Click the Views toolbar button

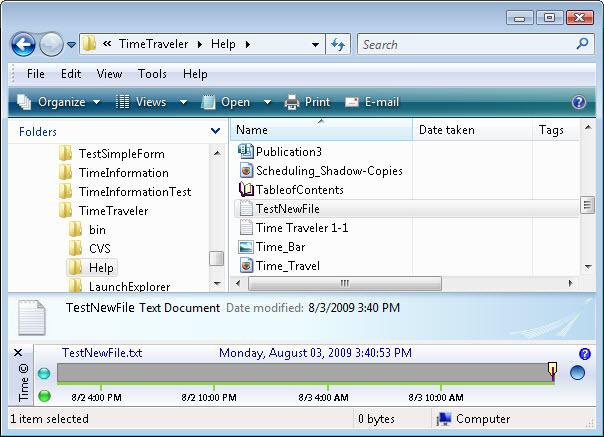pos(141,102)
